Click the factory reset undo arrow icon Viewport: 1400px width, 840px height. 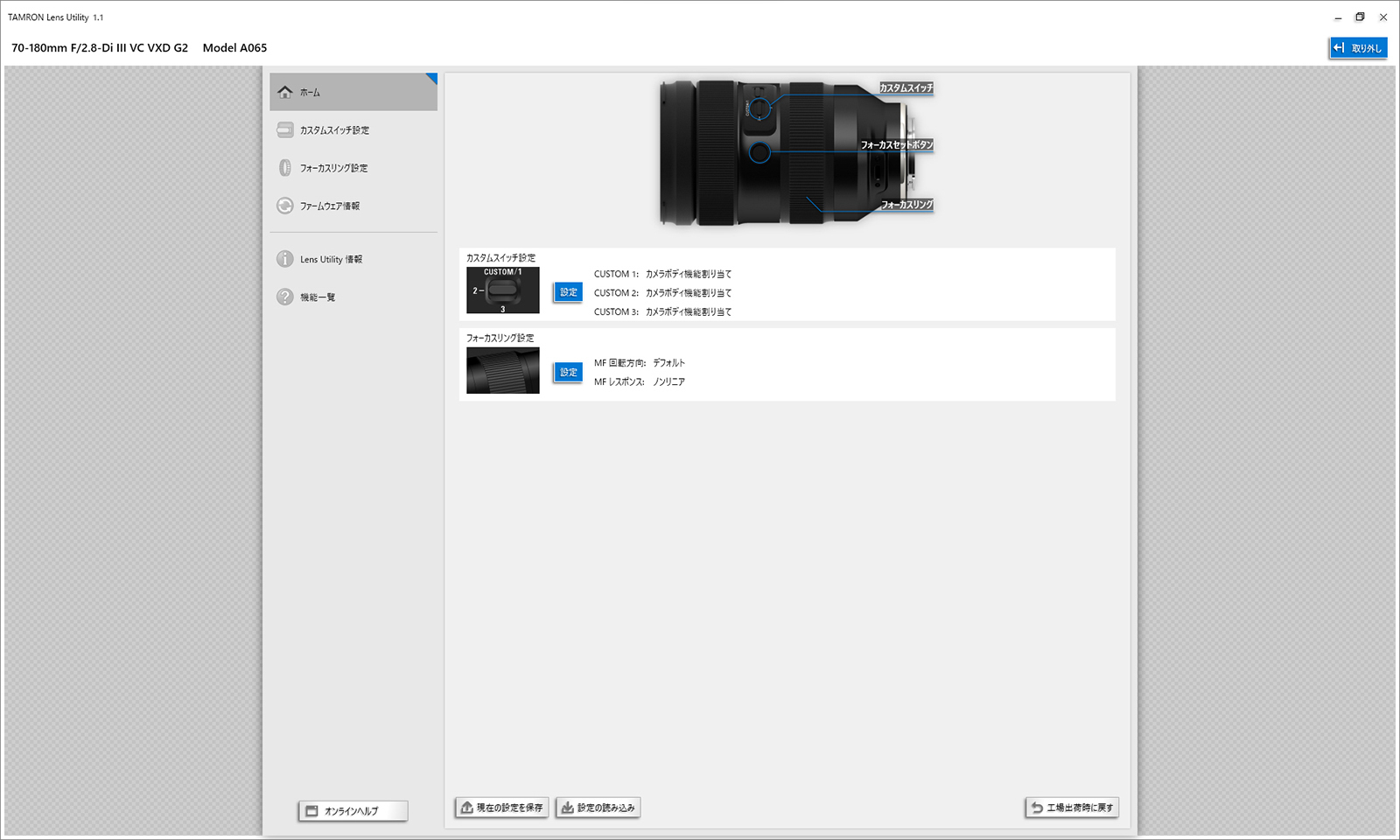pos(1038,807)
